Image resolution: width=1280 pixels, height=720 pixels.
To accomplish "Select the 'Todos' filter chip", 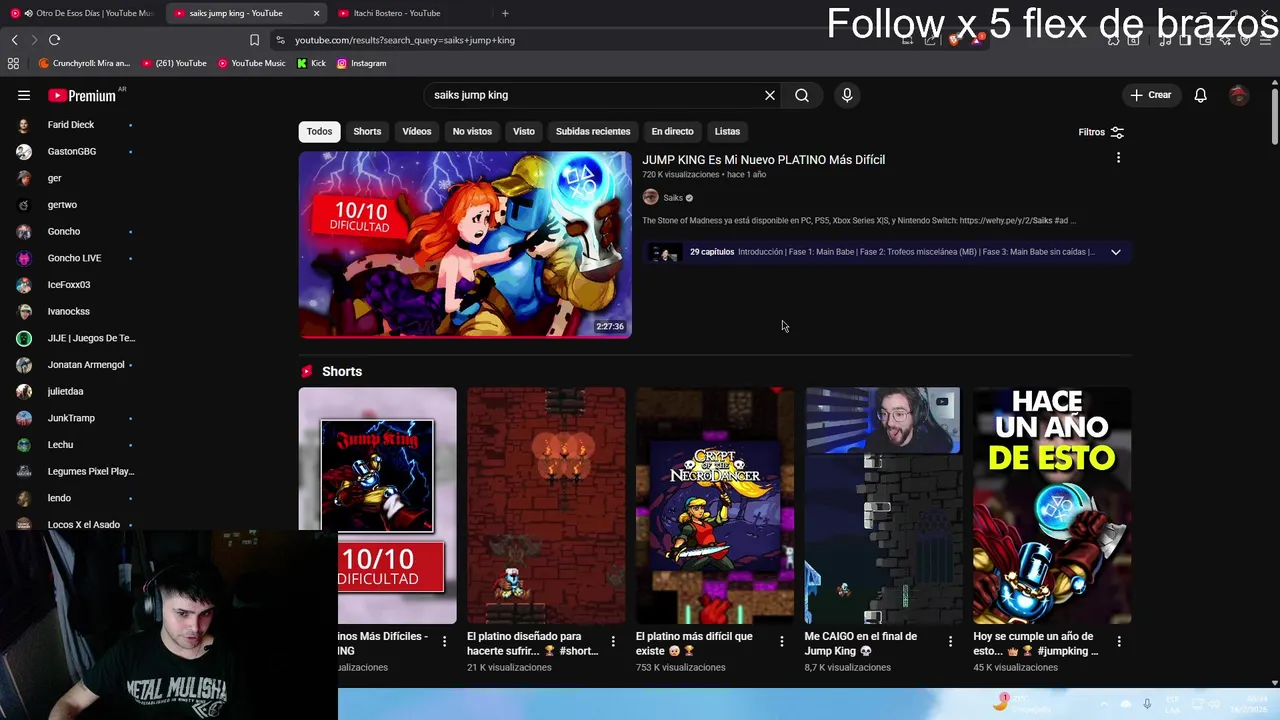I will click(x=319, y=131).
